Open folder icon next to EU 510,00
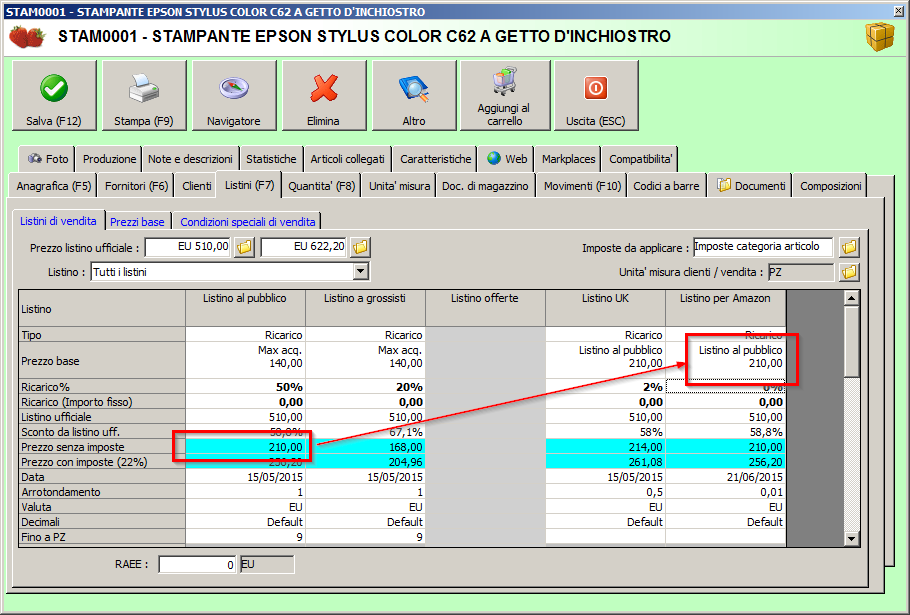910x615 pixels. point(244,247)
